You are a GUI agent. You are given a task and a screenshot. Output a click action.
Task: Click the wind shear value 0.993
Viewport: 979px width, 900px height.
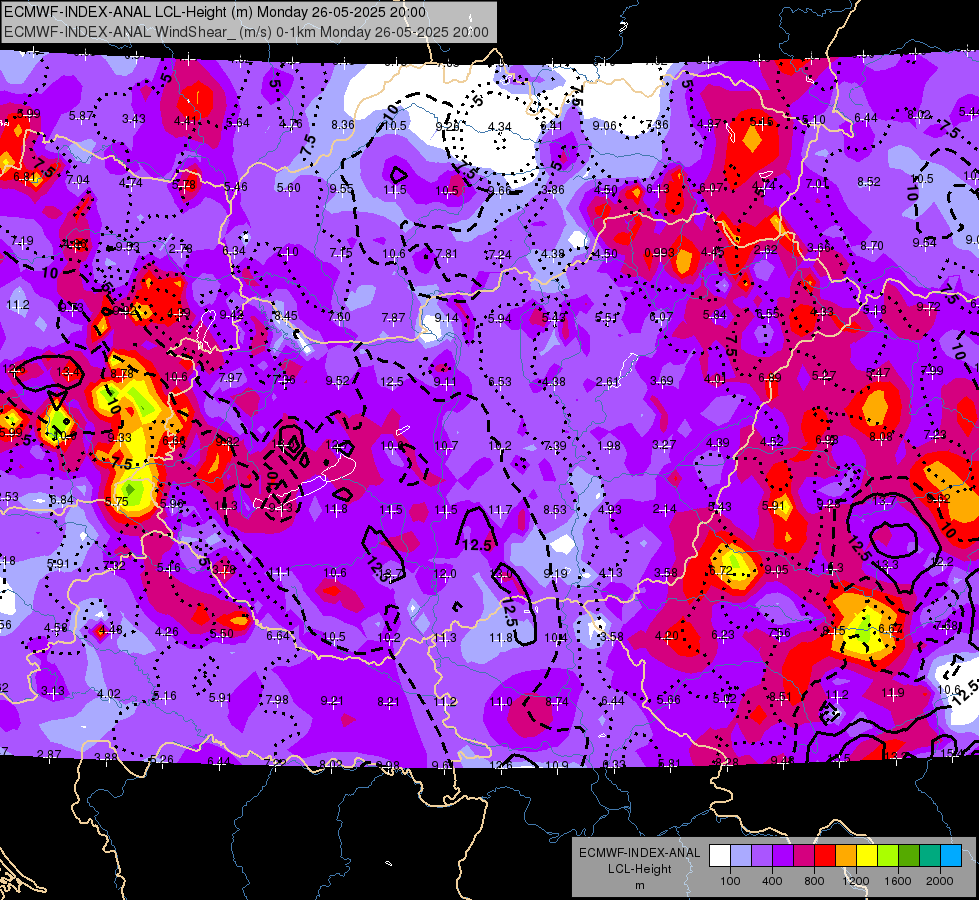coord(659,253)
